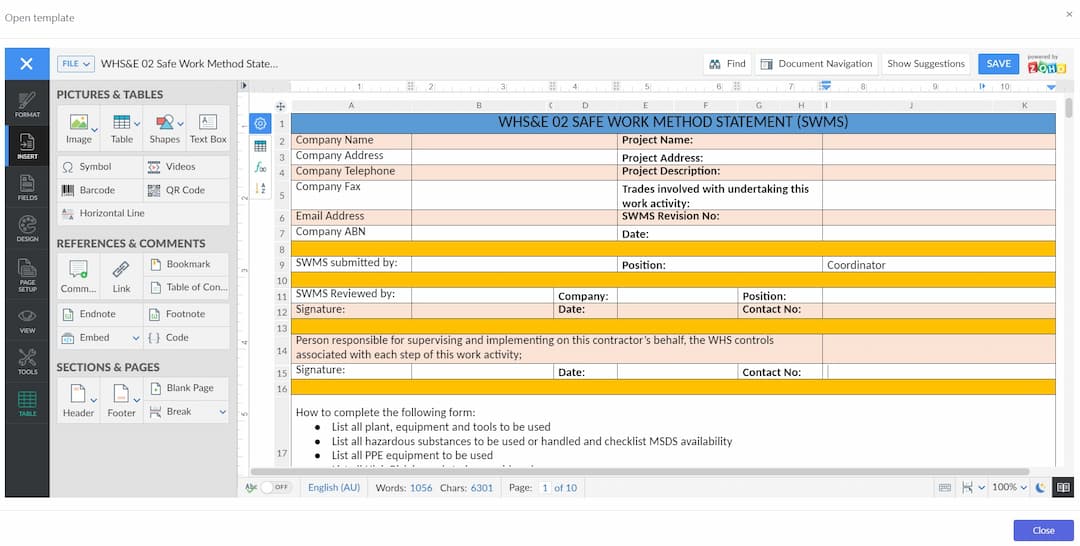Open the formula (fx) table tool

[x=260, y=167]
